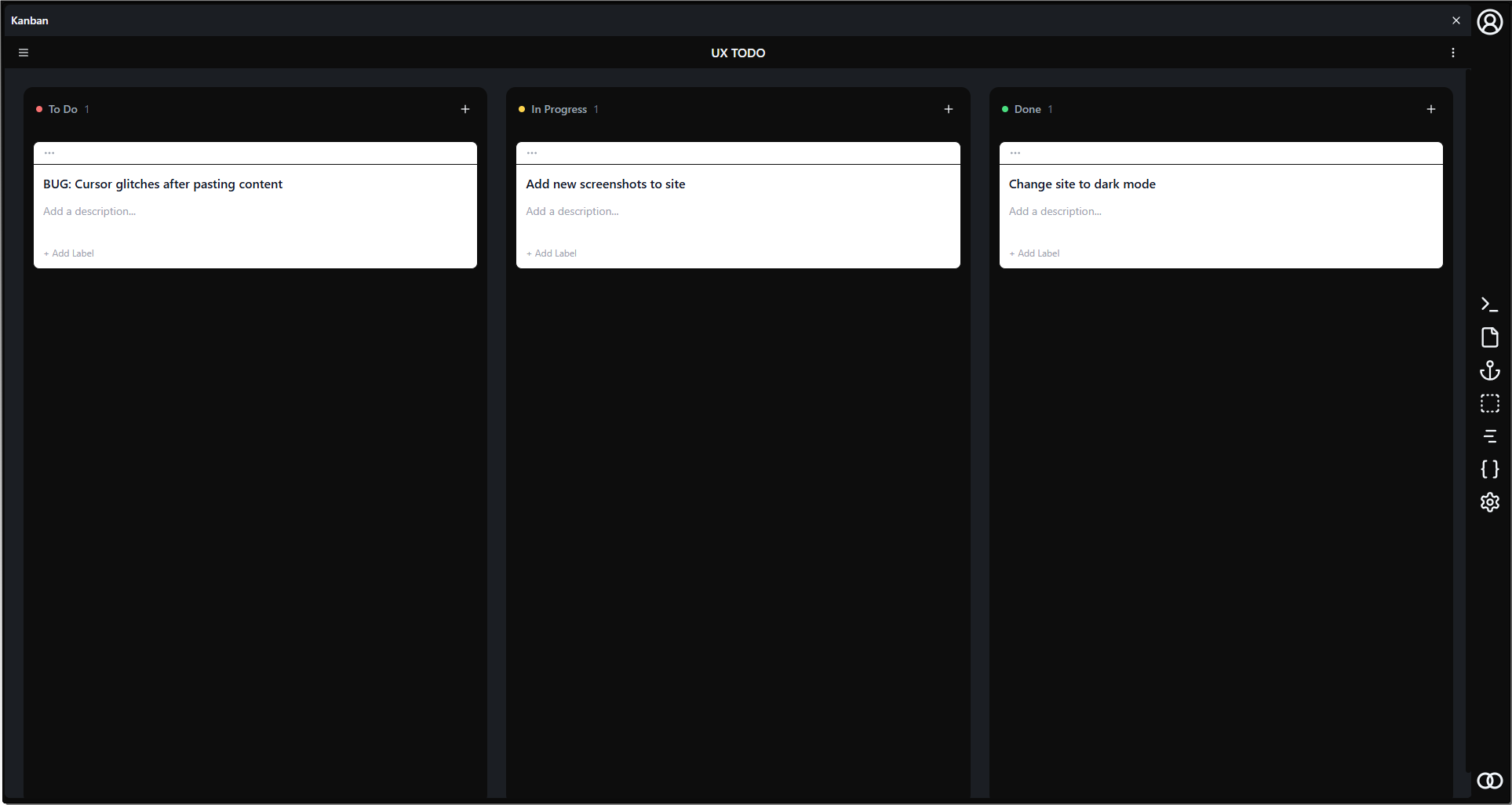Screen dimensions: 1512x805
Task: Open the options menu on BUG cursor card
Action: [51, 153]
